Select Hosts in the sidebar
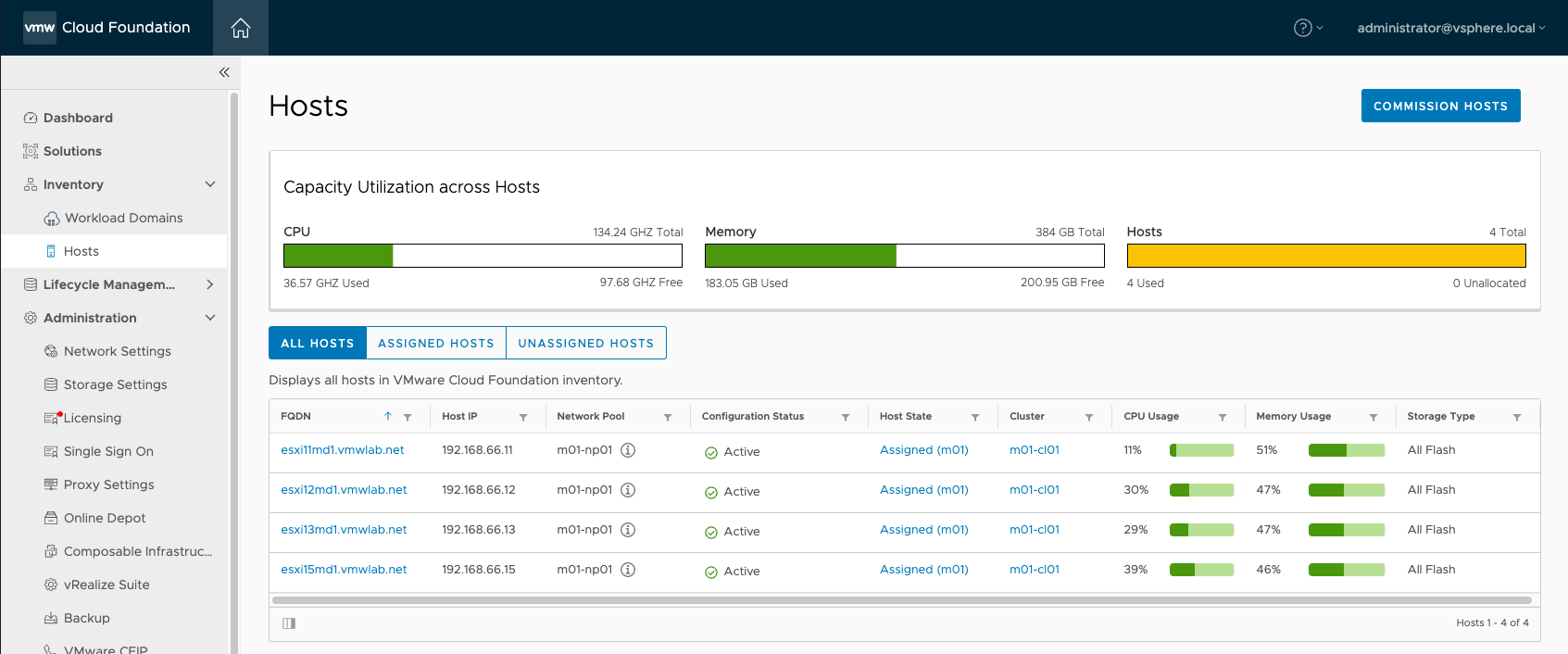Viewport: 1568px width, 654px height. tap(114, 251)
